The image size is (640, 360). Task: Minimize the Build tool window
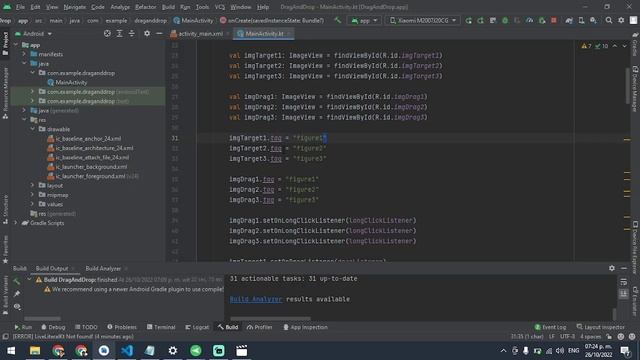pyautogui.click(x=624, y=268)
